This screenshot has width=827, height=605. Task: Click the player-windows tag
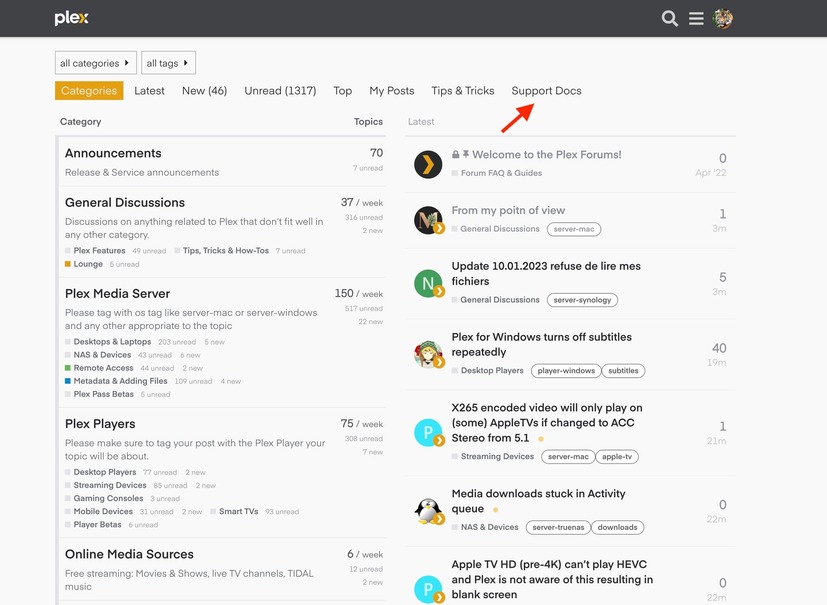(566, 371)
